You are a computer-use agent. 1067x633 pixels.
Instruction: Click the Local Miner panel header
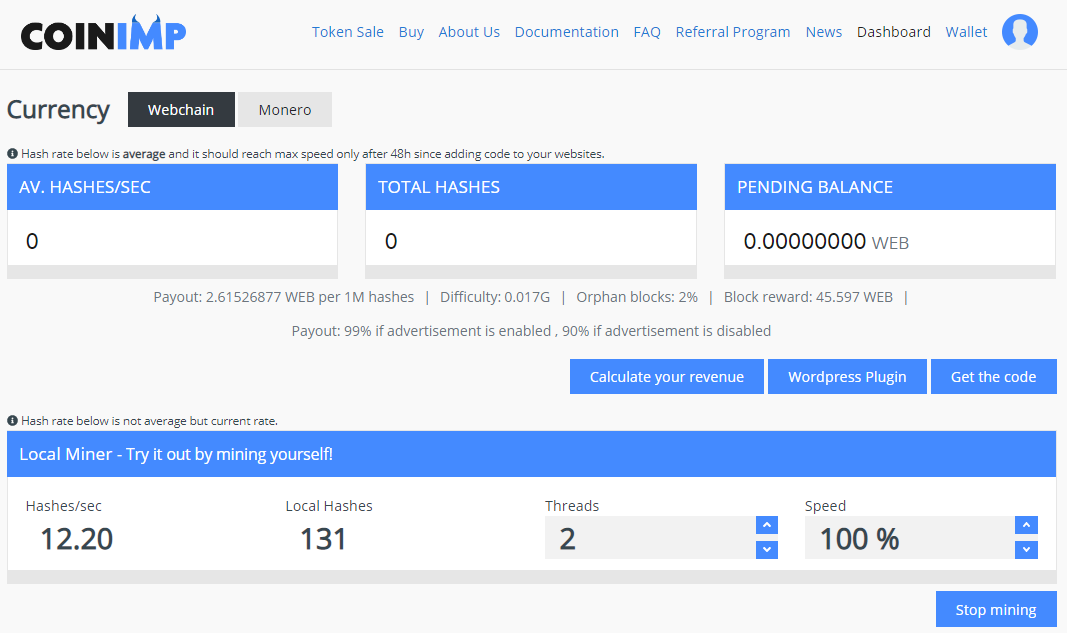pos(531,454)
